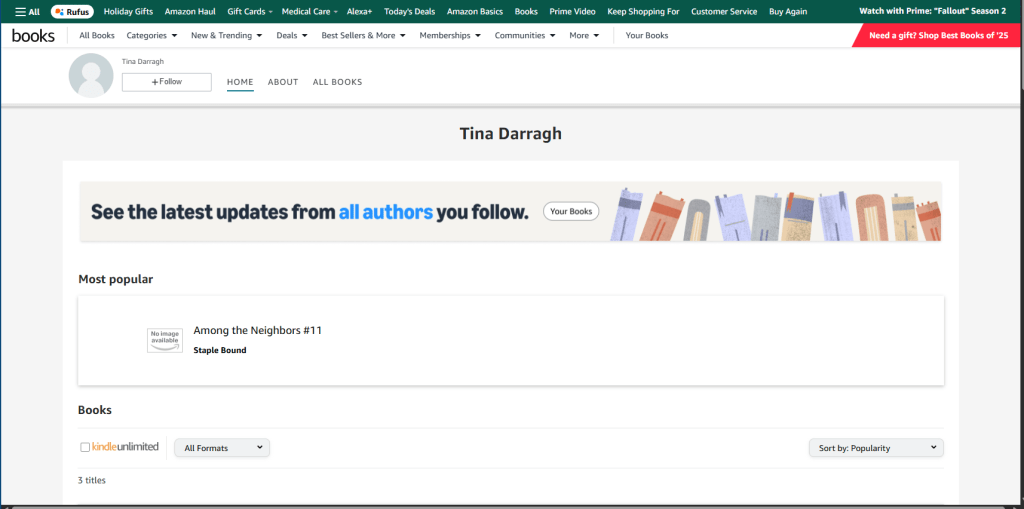1024x509 pixels.
Task: Click the Your Books banner button
Action: coord(571,212)
